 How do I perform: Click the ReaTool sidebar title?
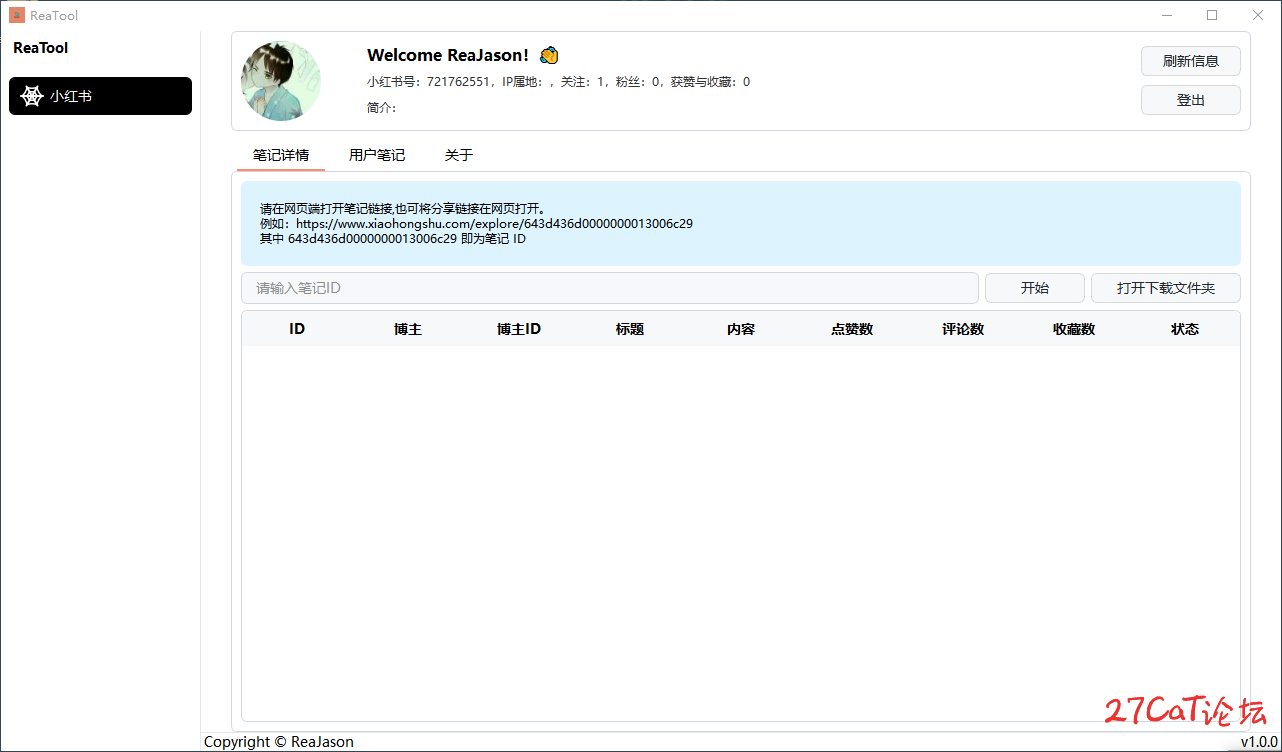pyautogui.click(x=41, y=48)
